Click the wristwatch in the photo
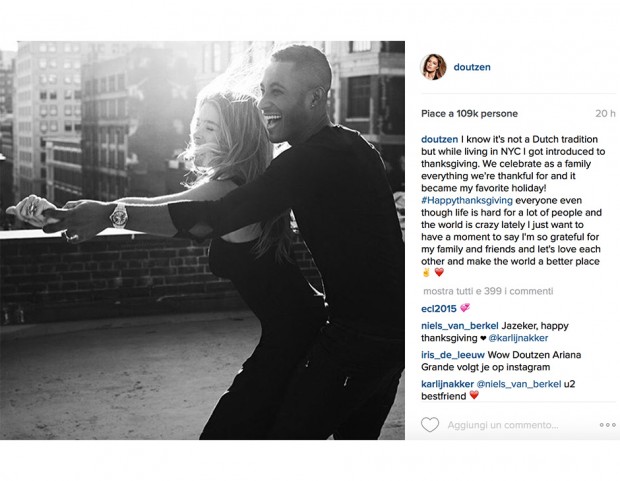Screen dimensions: 620x481 pos(119,216)
